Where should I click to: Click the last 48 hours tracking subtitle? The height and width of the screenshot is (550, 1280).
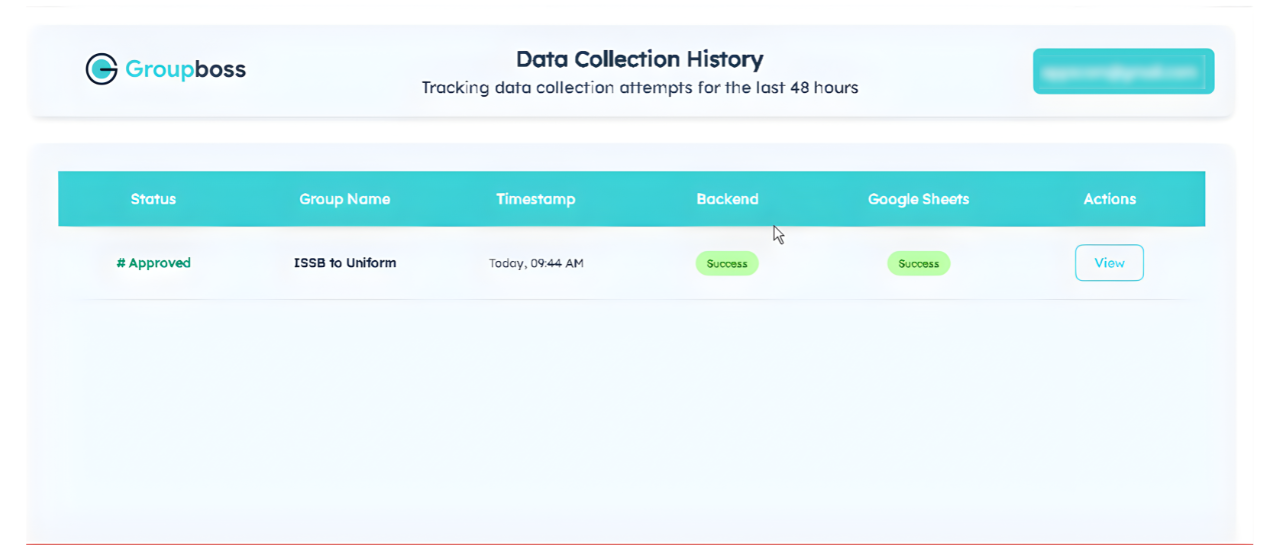pos(639,88)
